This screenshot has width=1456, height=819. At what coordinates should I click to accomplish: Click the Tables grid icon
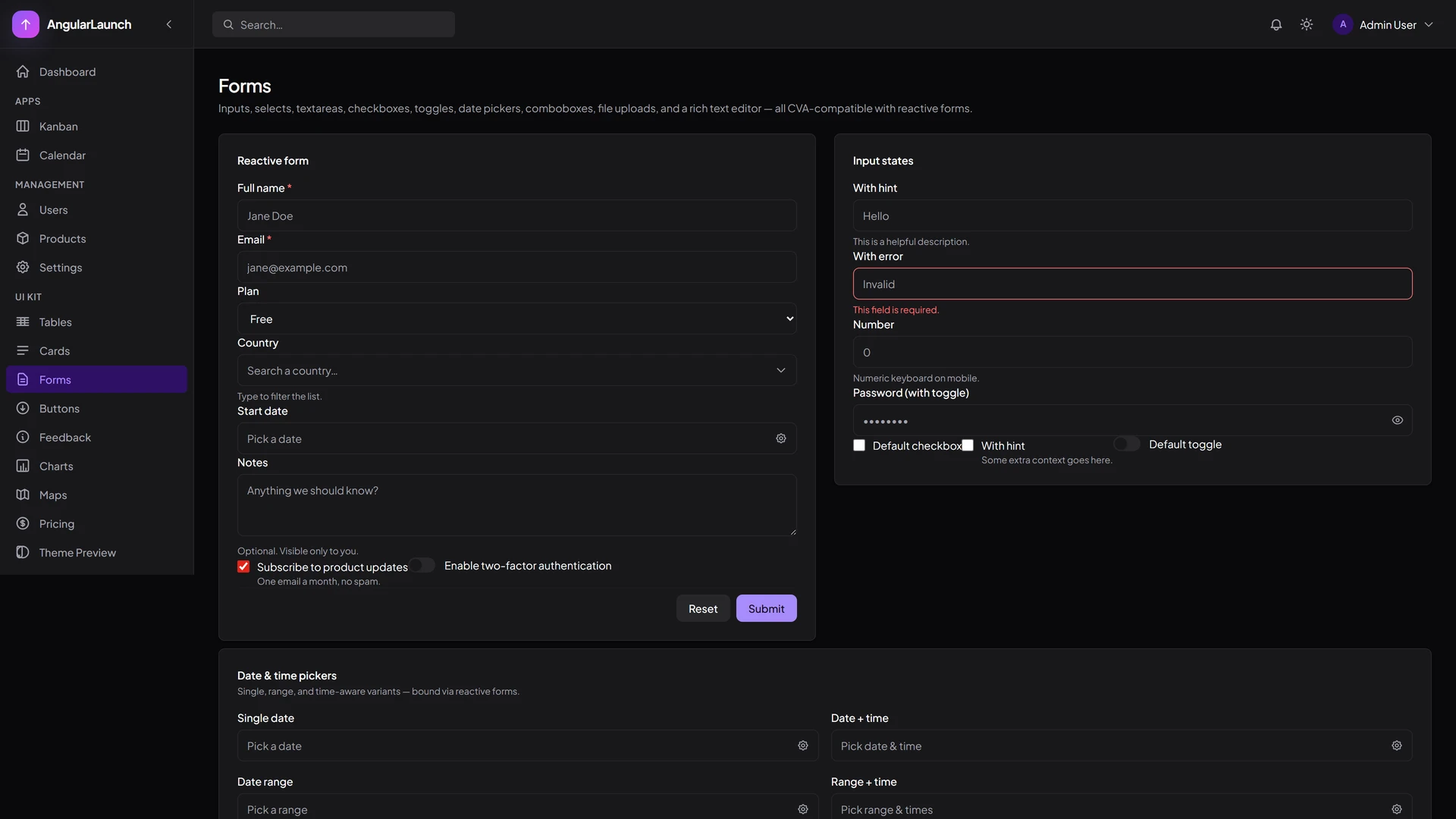[23, 322]
